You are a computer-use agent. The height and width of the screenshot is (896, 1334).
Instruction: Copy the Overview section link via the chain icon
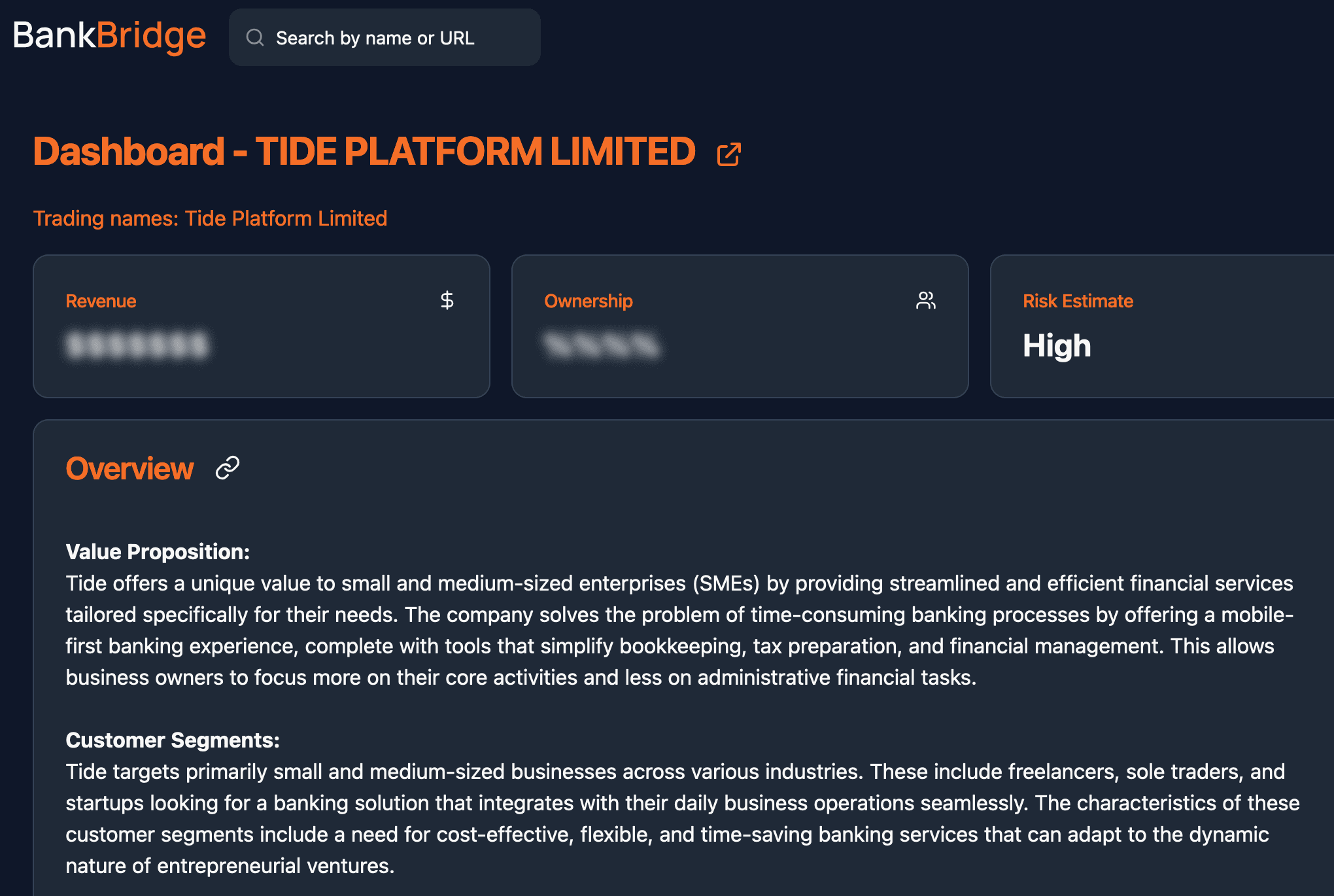[228, 468]
